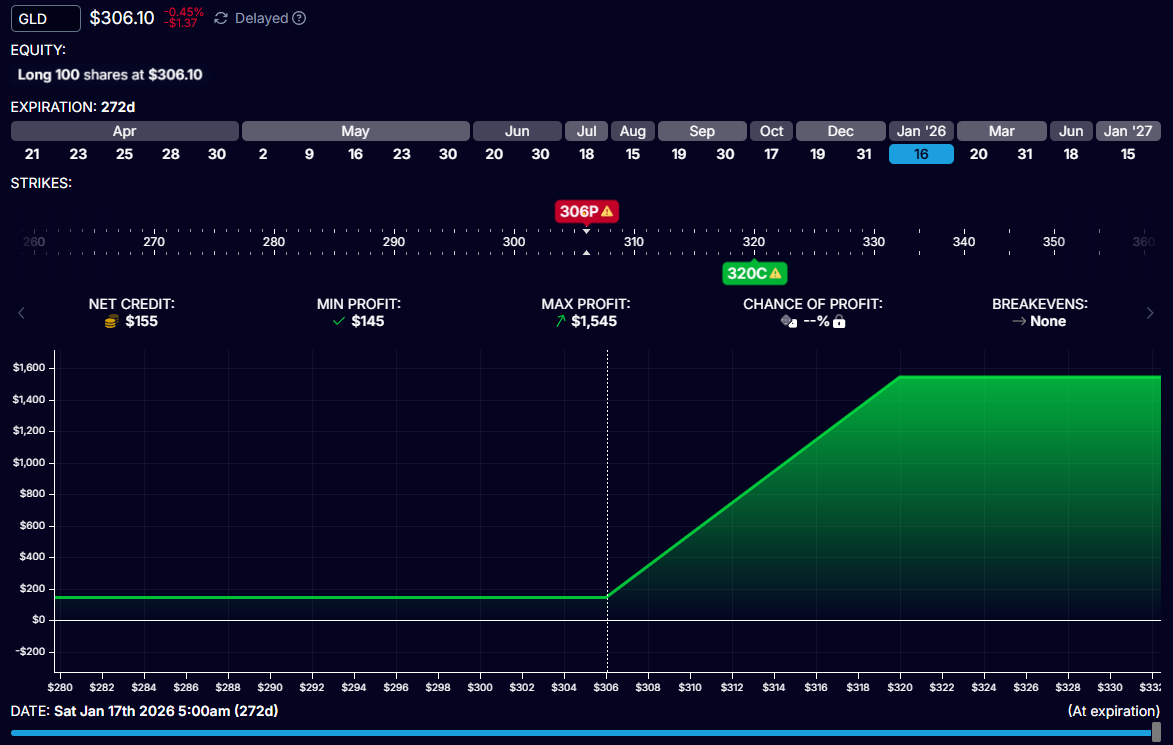Image resolution: width=1173 pixels, height=745 pixels.
Task: Click the date slider handle at bottom
Action: click(1157, 732)
